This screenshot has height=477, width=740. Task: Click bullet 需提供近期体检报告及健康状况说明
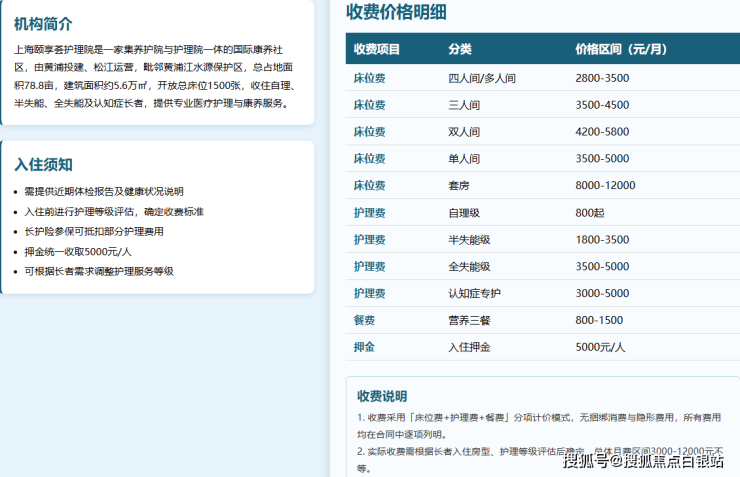(x=104, y=192)
